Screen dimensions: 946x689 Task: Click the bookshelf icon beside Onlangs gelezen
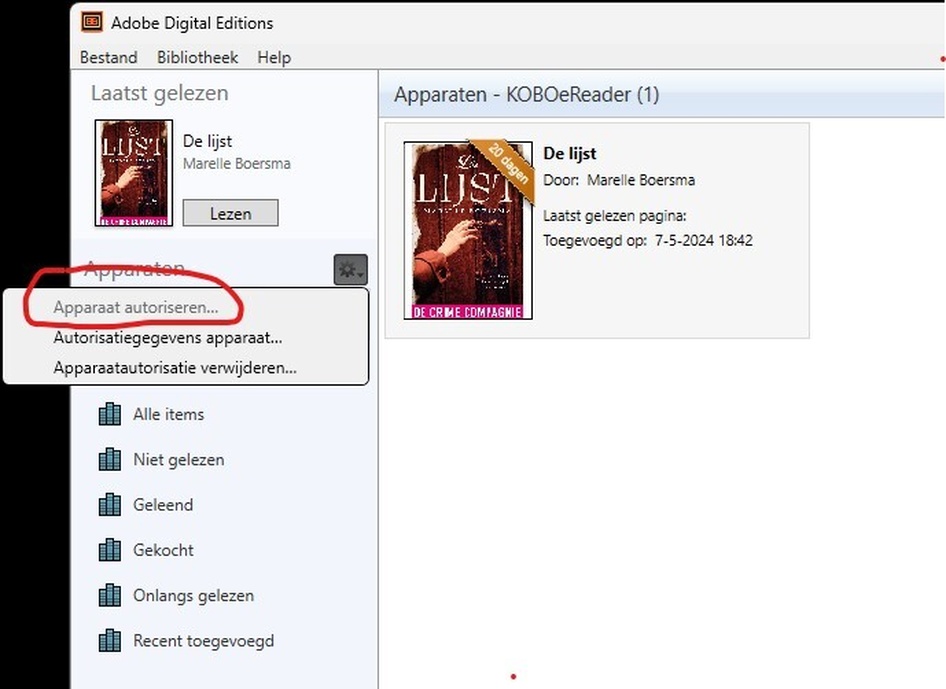click(109, 595)
